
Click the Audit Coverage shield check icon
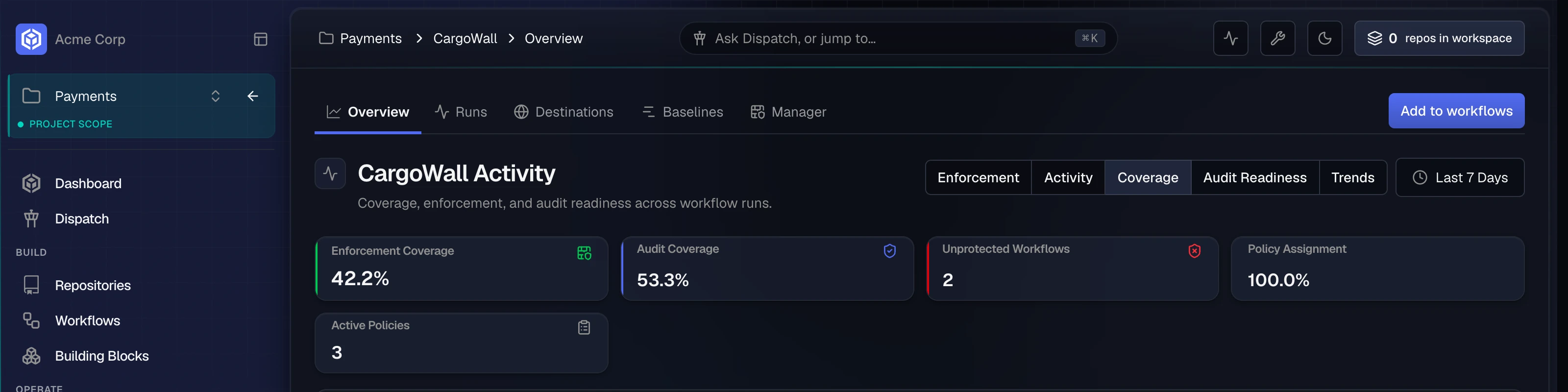pos(889,251)
